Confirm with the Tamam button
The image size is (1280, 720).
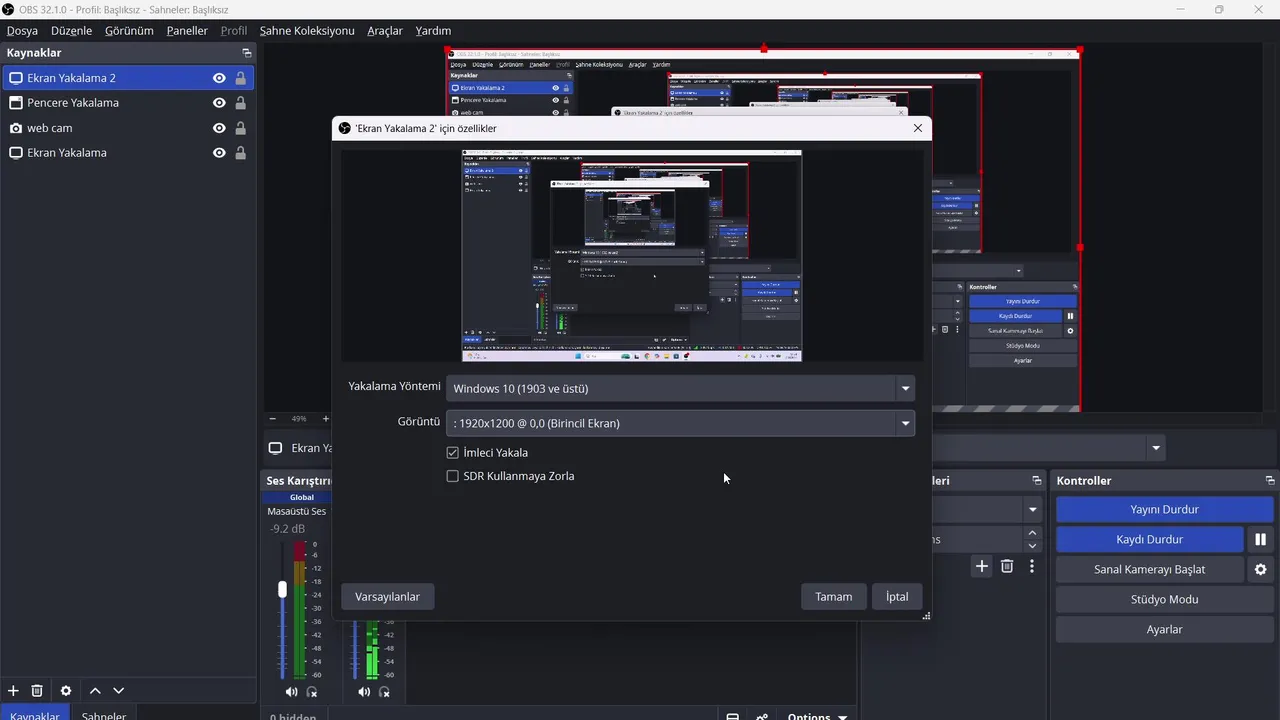(x=833, y=597)
